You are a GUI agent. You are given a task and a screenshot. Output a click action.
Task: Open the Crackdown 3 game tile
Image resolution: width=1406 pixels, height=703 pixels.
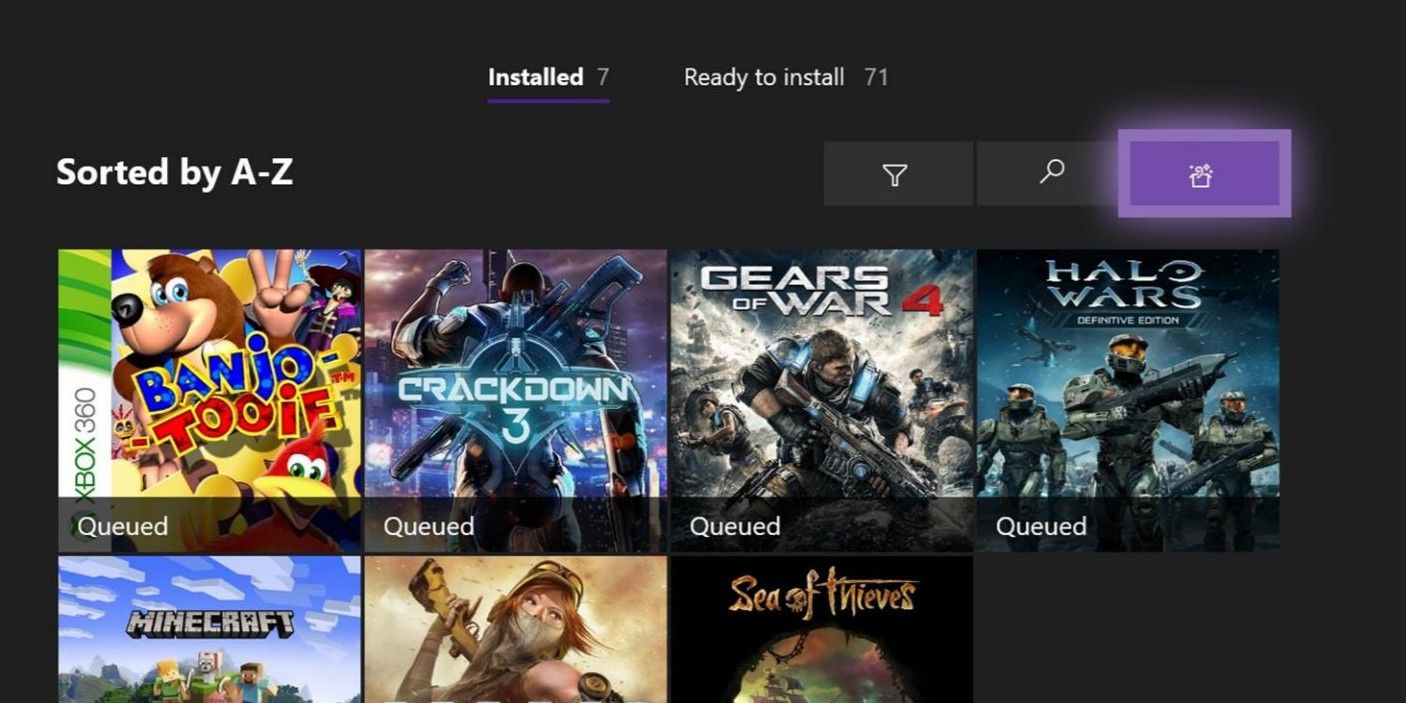(x=515, y=401)
